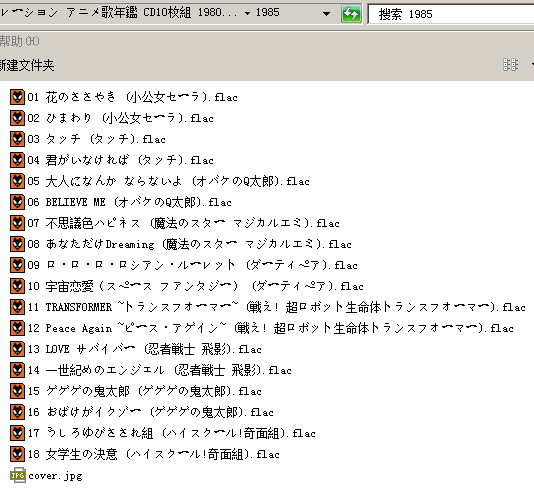Expand the address bar history dropdown arrow

click(326, 14)
